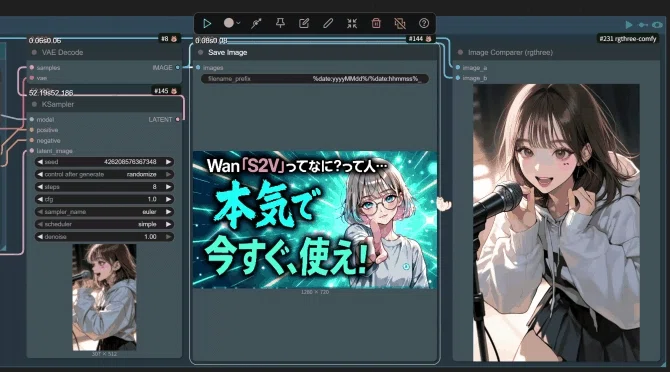The width and height of the screenshot is (670, 372).
Task: Click the Save Image preview banner image
Action: tap(315, 220)
